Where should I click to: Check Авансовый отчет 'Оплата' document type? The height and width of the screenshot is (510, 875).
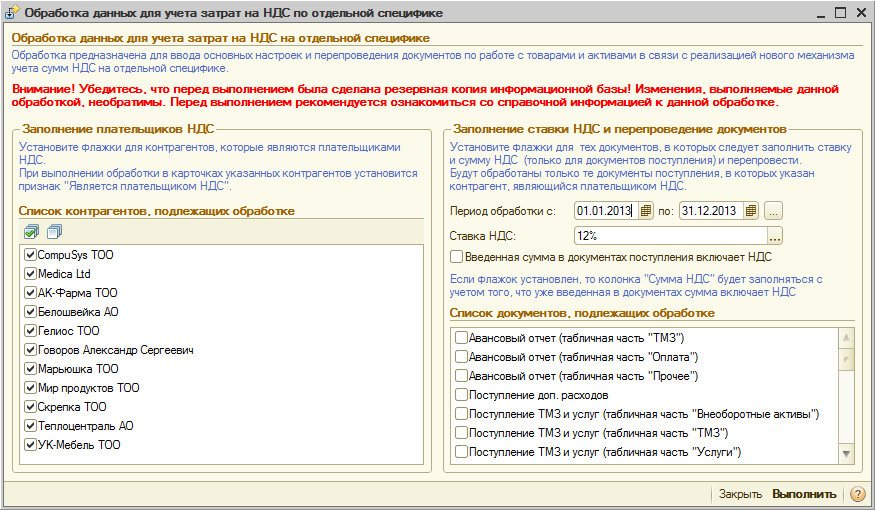461,357
